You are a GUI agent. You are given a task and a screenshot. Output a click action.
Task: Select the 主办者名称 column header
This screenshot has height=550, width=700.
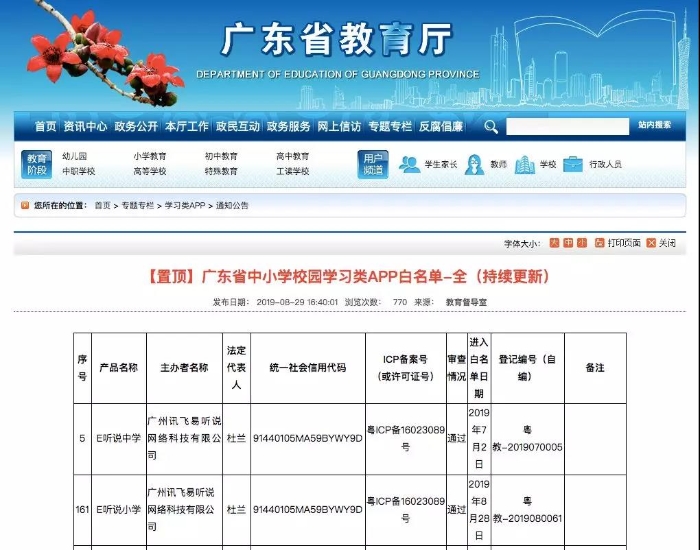coord(184,368)
